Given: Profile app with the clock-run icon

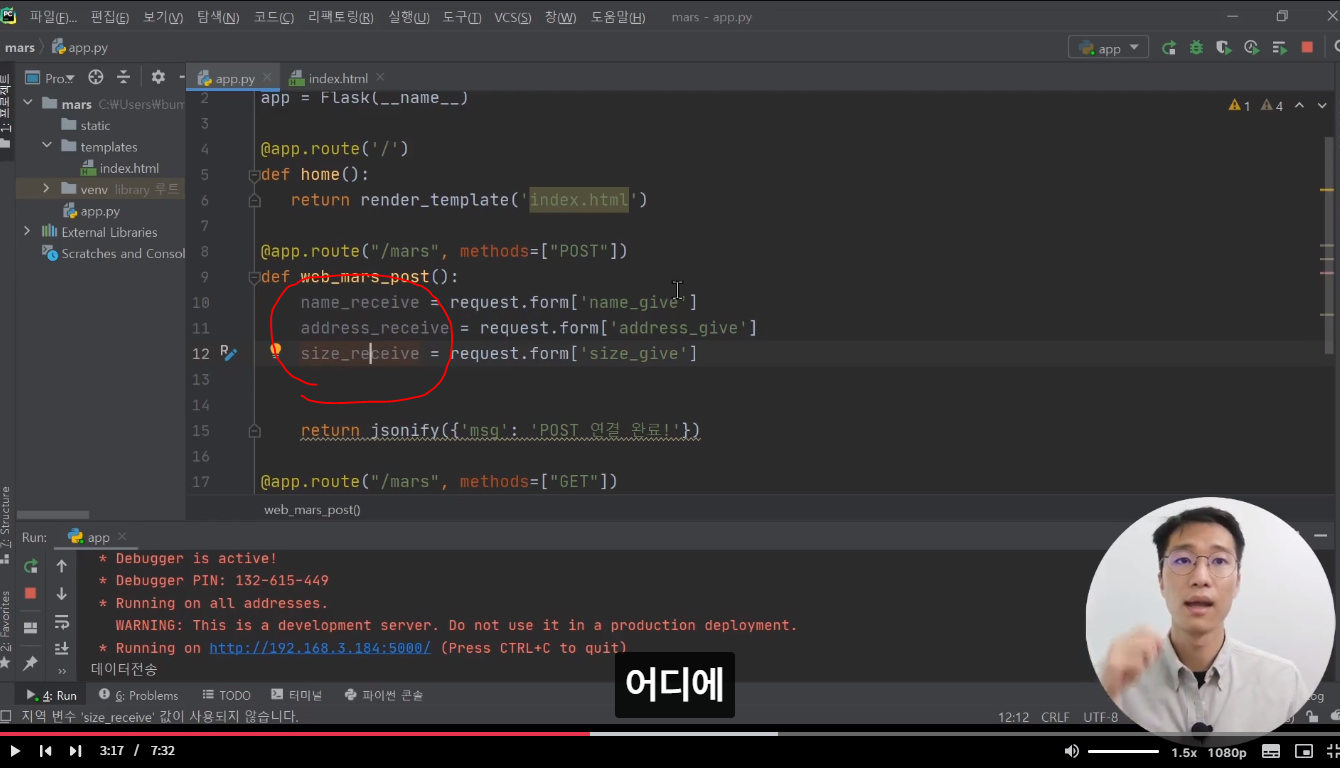Looking at the screenshot, I should (1251, 48).
